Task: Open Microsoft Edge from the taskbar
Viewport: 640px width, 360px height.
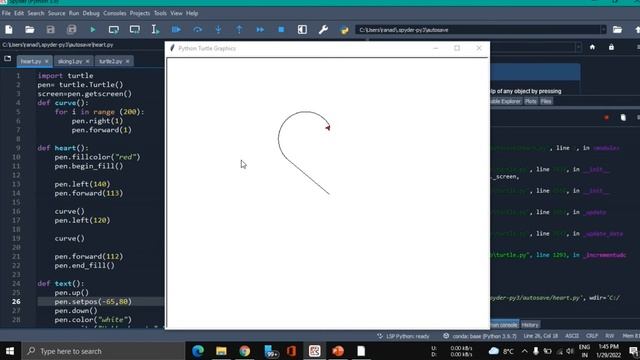Action: tap(198, 351)
